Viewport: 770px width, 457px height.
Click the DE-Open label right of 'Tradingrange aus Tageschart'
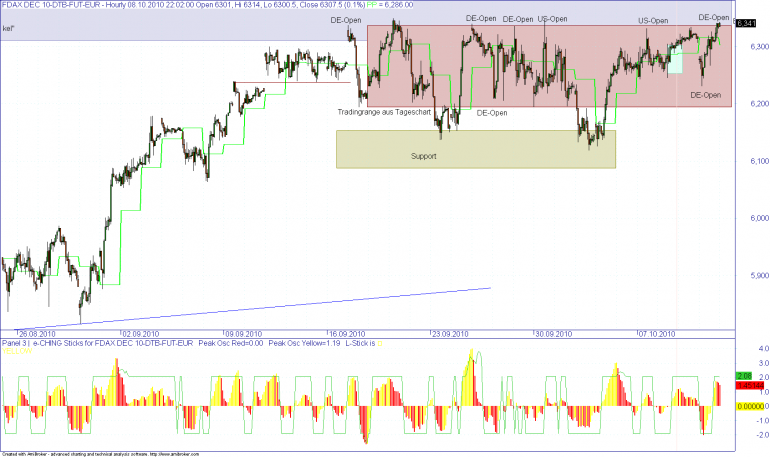[x=492, y=113]
